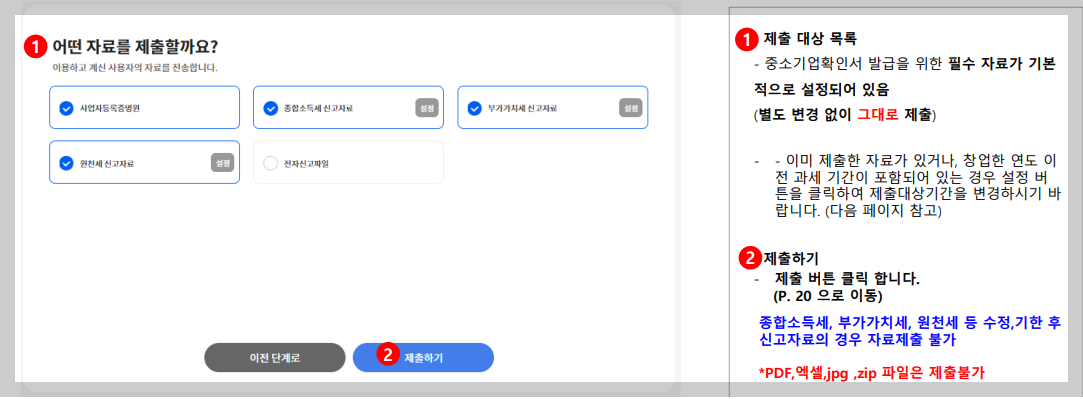Click the text (P. 20 으로 이동)
The image size is (1083, 399).
tap(827, 296)
